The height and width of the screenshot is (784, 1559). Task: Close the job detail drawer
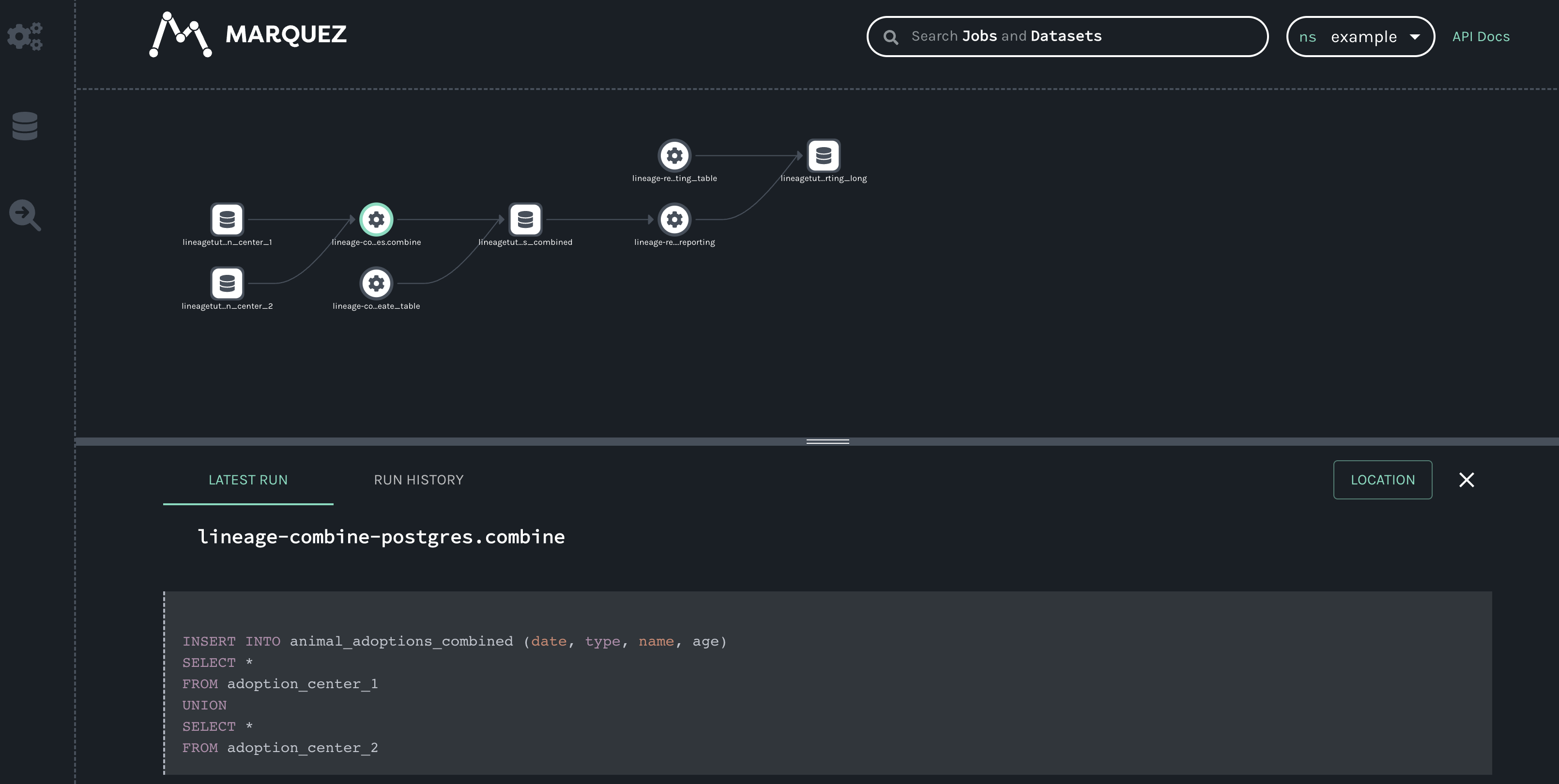point(1467,480)
